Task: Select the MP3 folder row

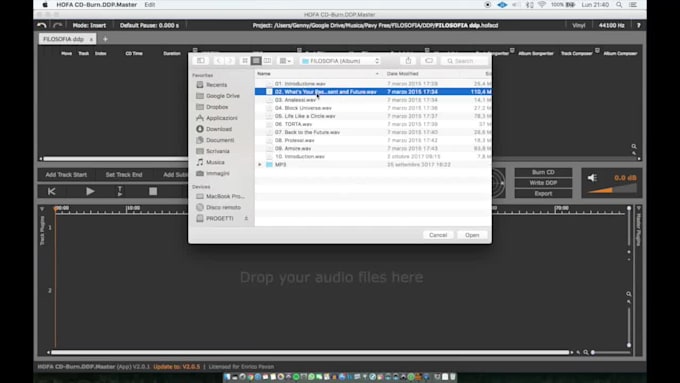Action: click(373, 165)
